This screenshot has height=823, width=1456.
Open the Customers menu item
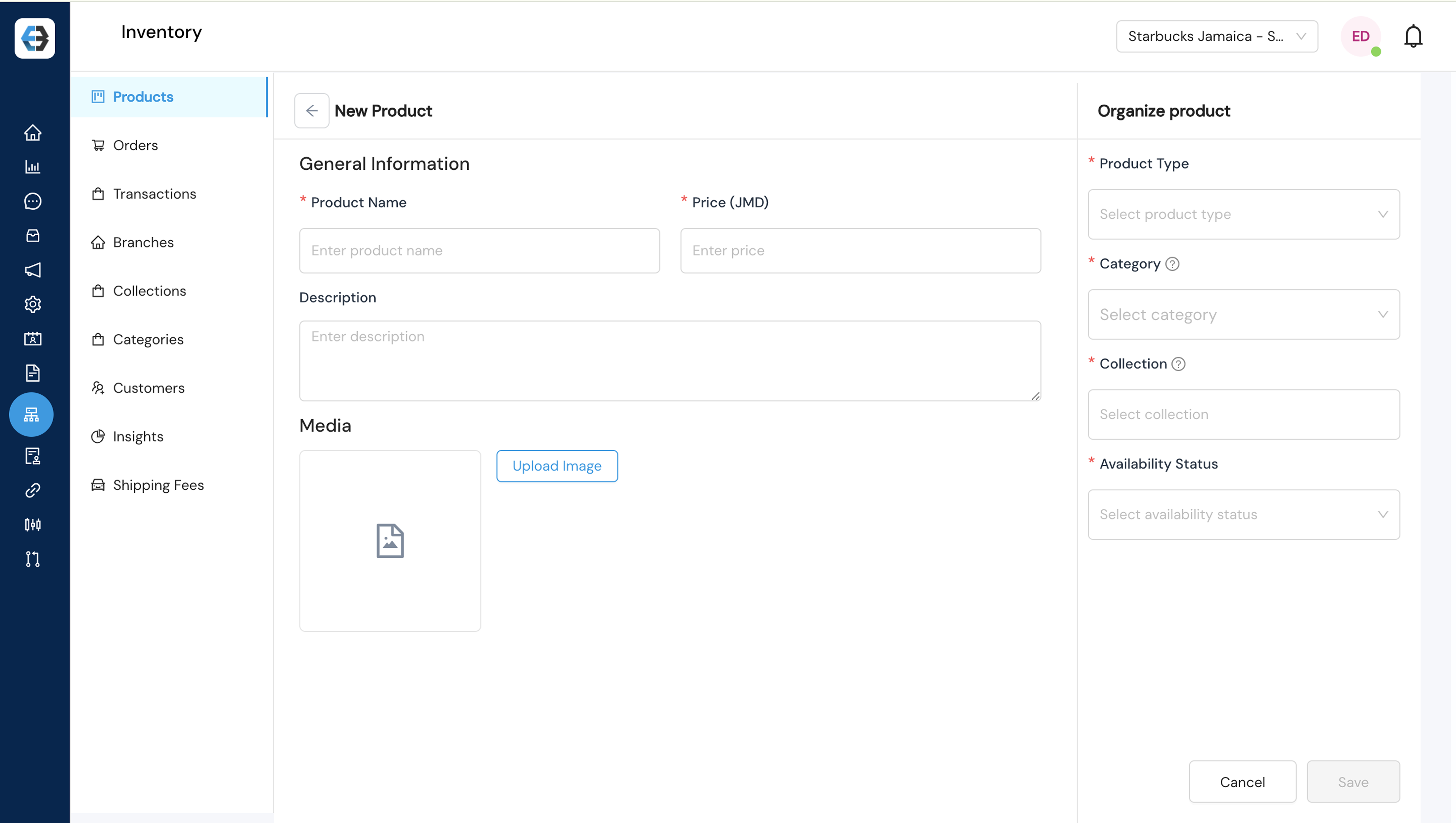point(169,388)
